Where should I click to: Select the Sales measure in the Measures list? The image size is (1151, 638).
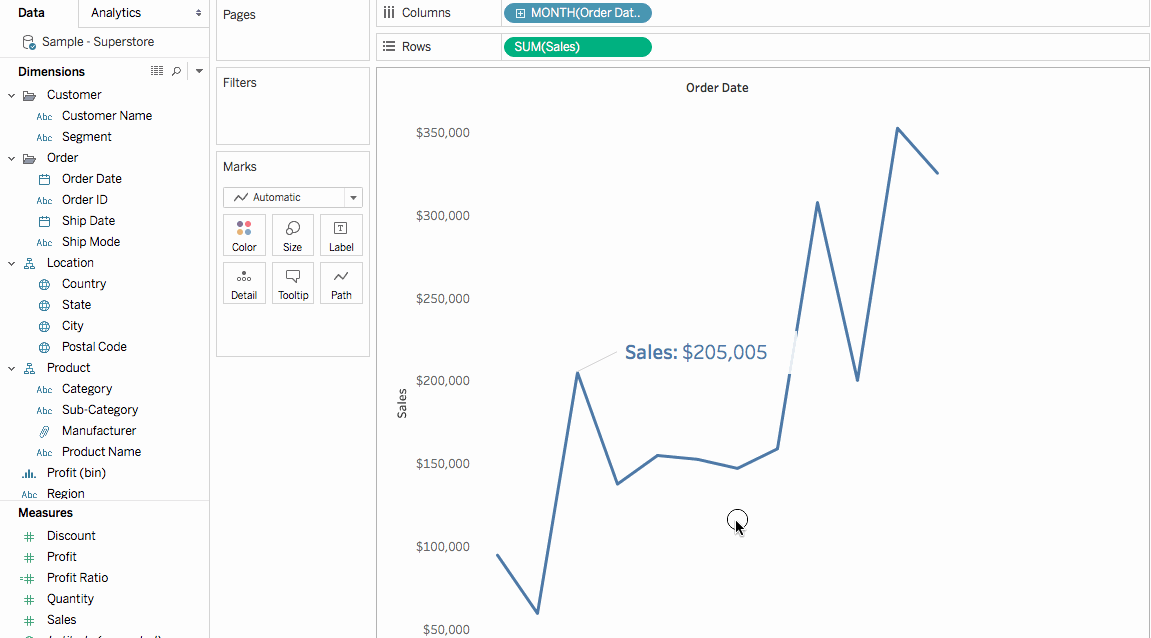pos(61,620)
